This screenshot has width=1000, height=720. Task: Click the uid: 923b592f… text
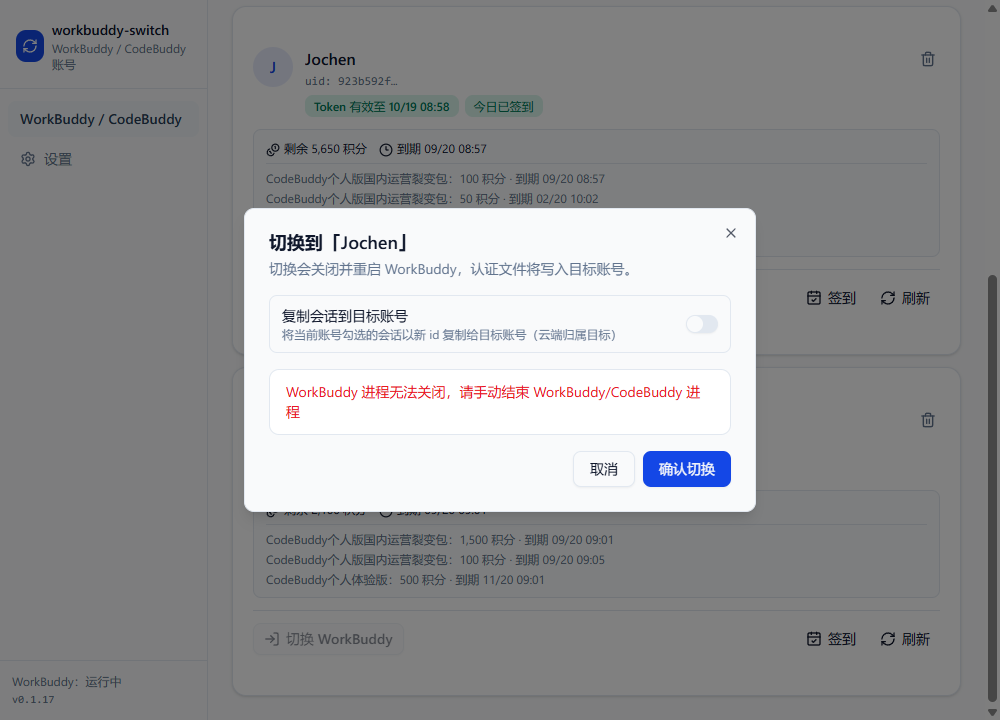(x=351, y=81)
